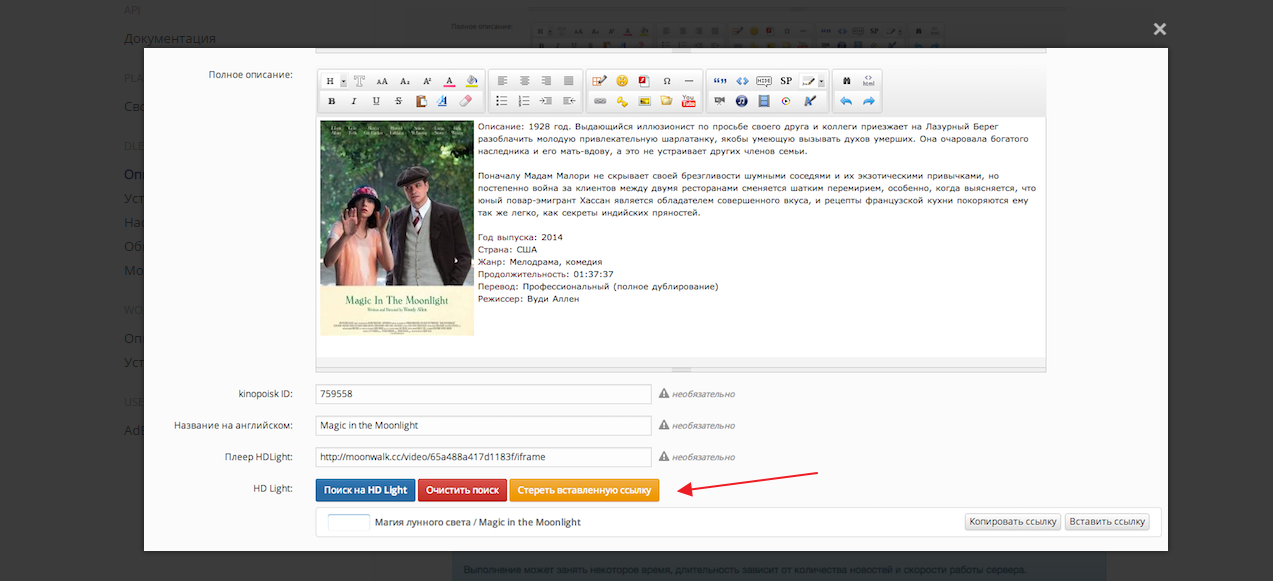Click the quote marks icon

(x=719, y=81)
